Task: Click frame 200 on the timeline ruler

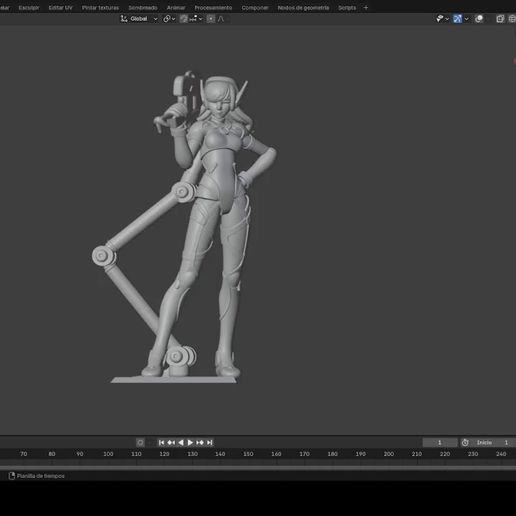Action: coord(389,454)
